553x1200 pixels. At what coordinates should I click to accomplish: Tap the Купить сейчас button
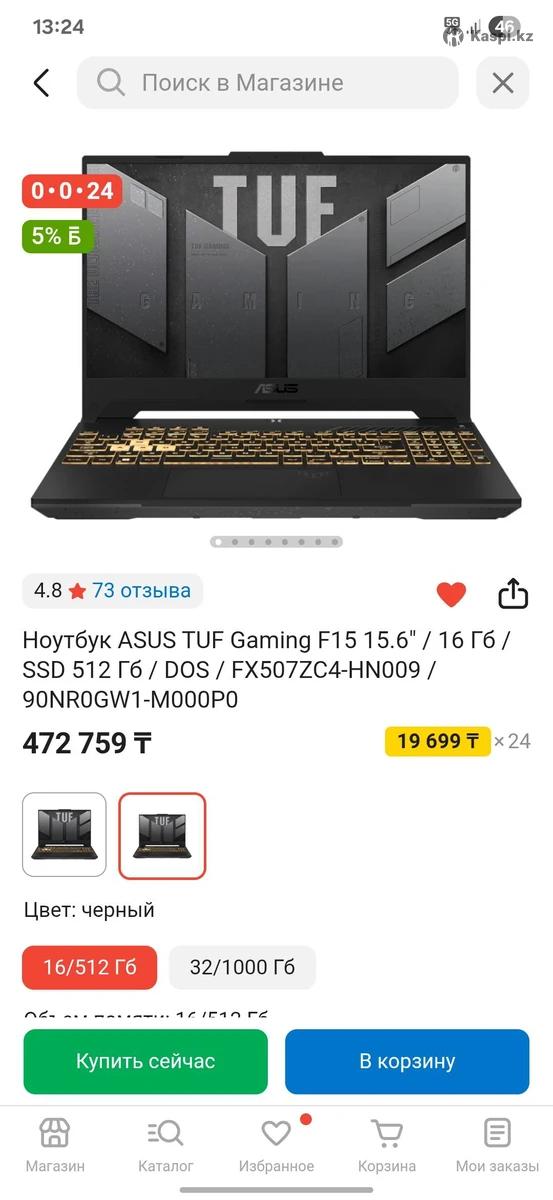[x=146, y=1062]
